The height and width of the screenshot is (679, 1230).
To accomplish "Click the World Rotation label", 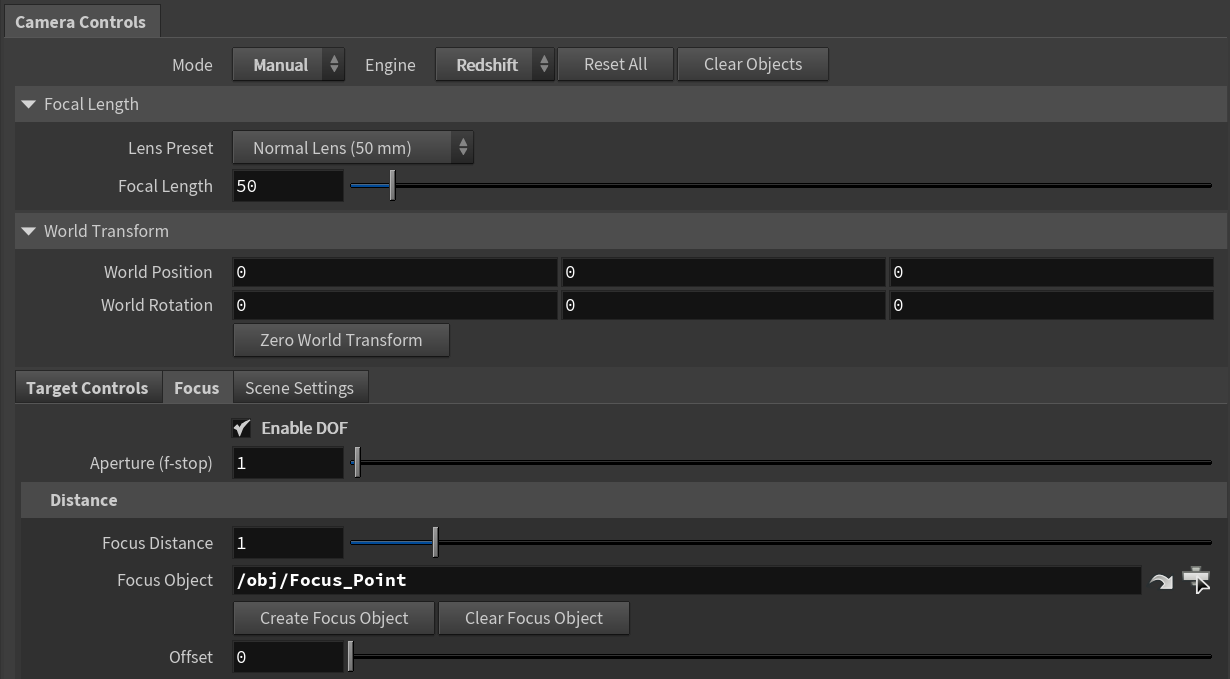I will 157,305.
